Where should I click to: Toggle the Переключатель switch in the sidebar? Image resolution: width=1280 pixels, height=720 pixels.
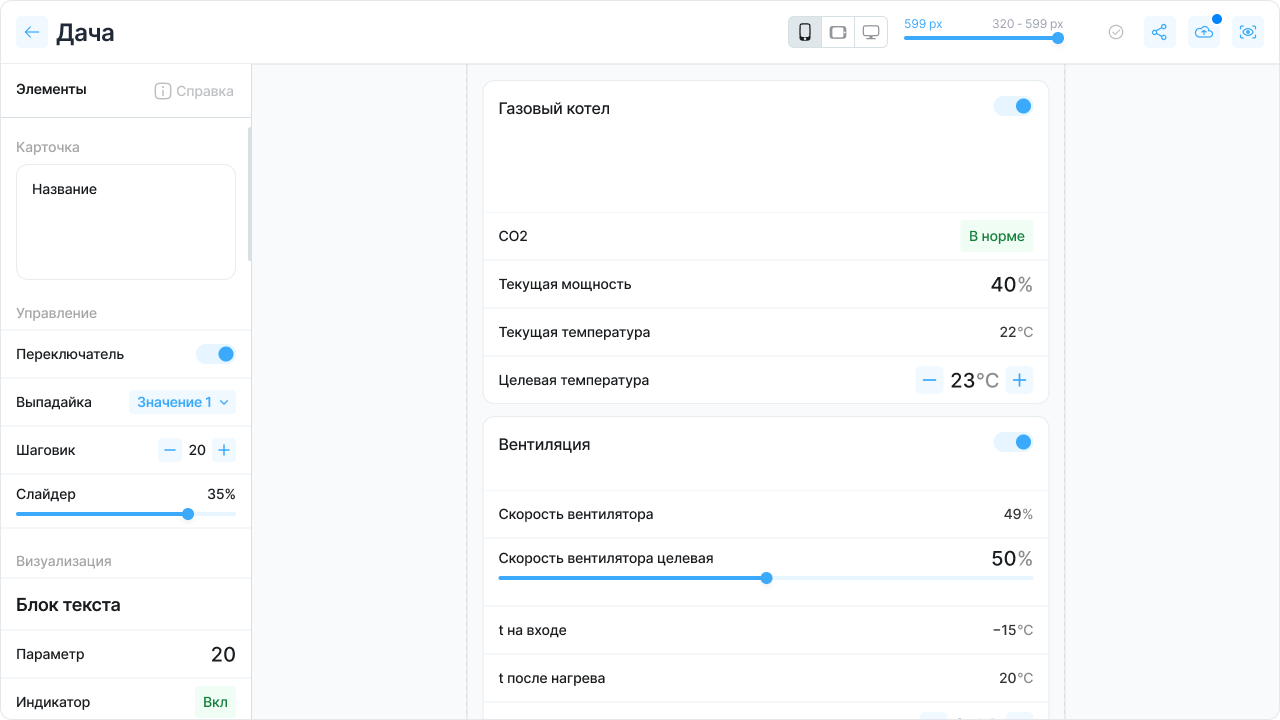pos(215,354)
